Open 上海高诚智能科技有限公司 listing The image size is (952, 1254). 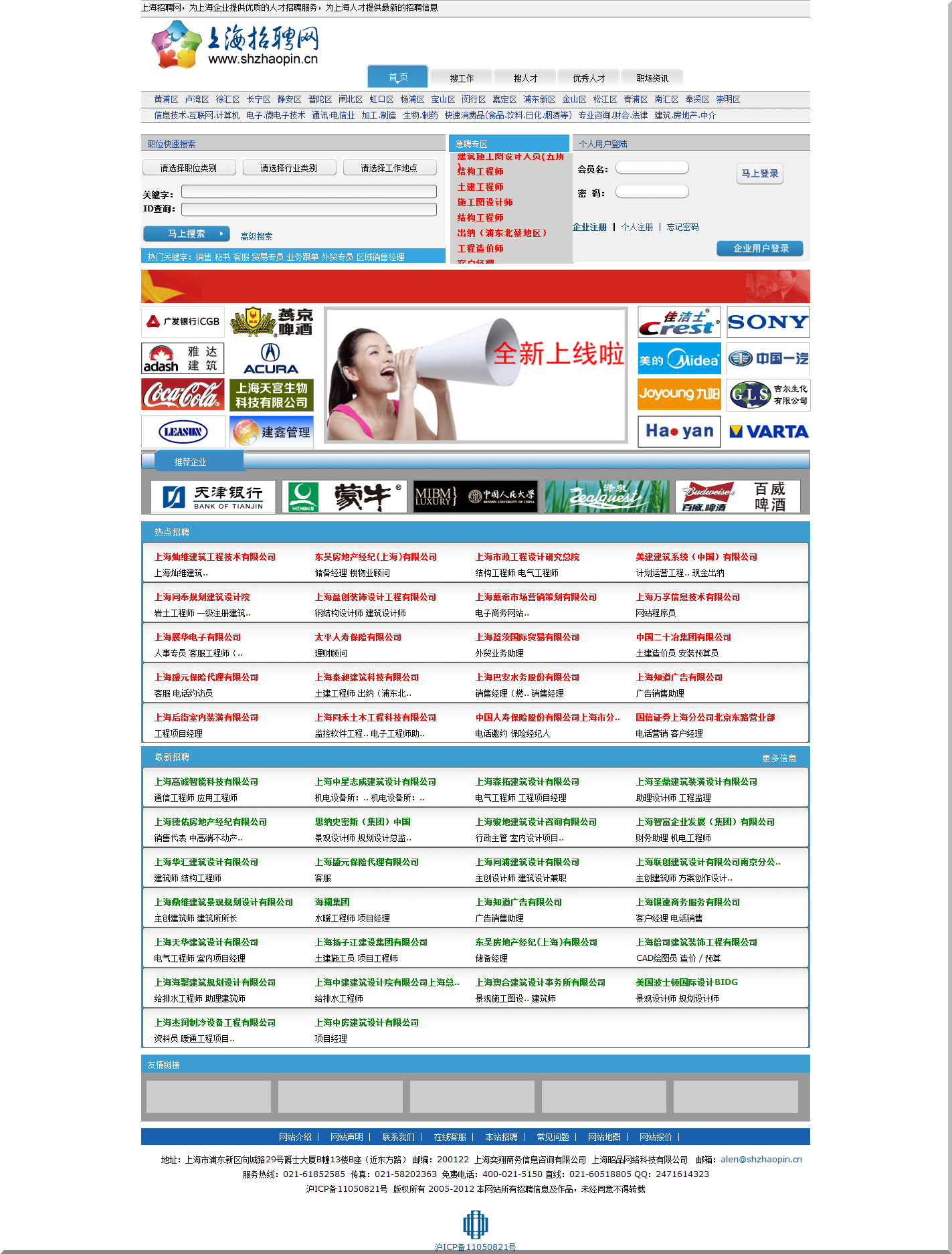click(206, 782)
